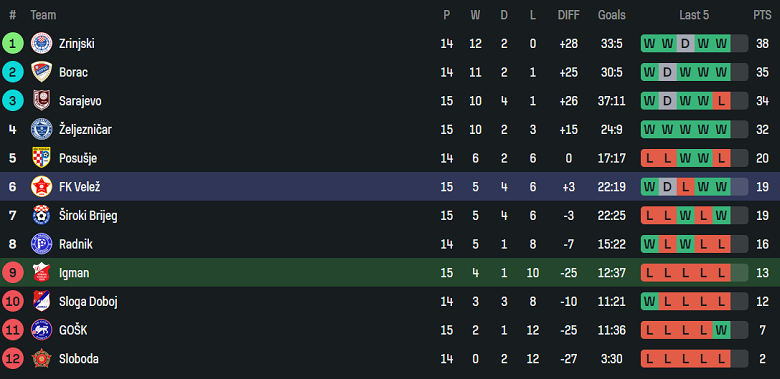Click the Zrinjski club crest
The image size is (780, 379).
click(x=41, y=44)
